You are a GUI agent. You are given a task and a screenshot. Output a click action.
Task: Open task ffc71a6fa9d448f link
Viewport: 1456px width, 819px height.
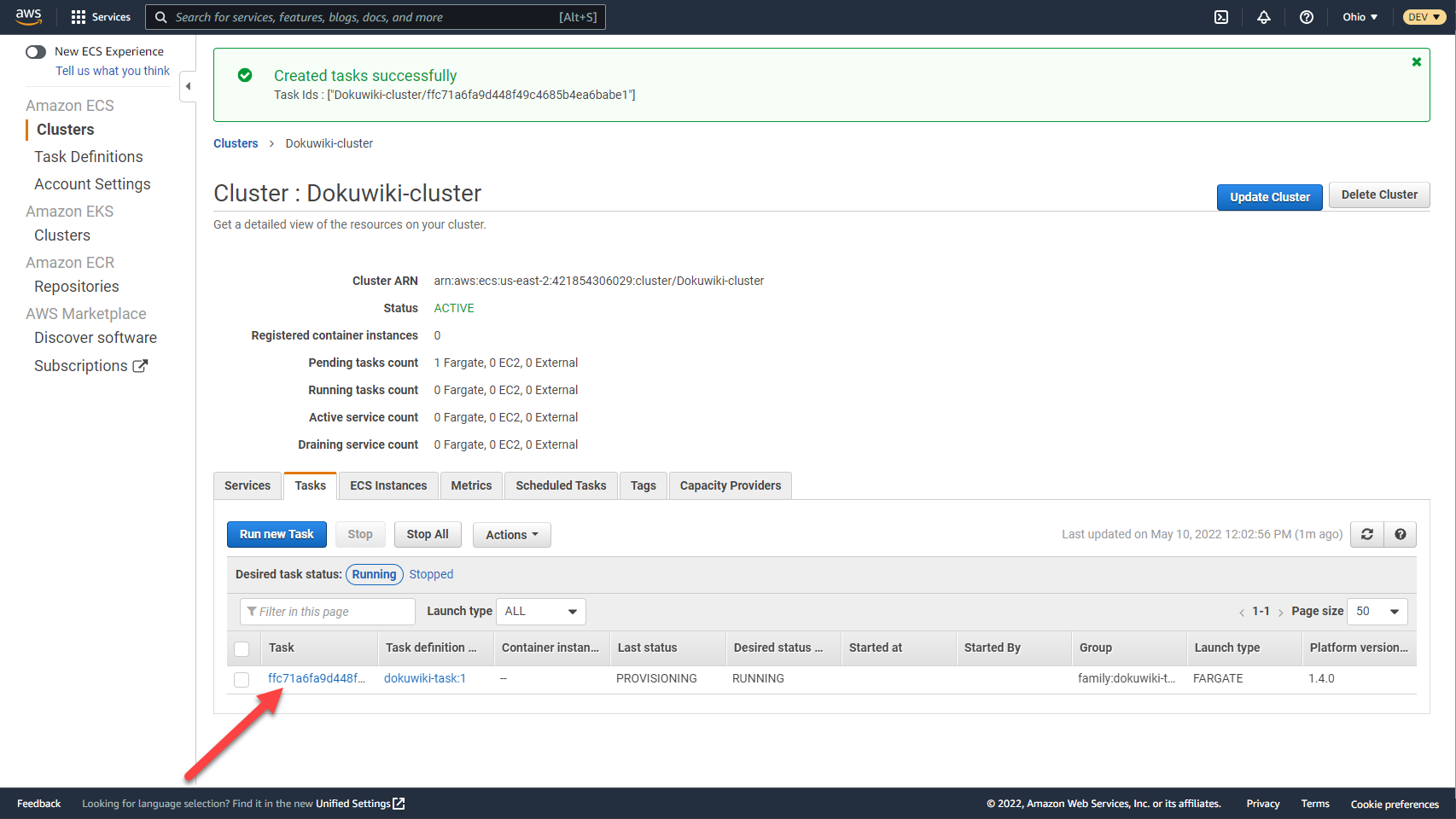(x=317, y=678)
